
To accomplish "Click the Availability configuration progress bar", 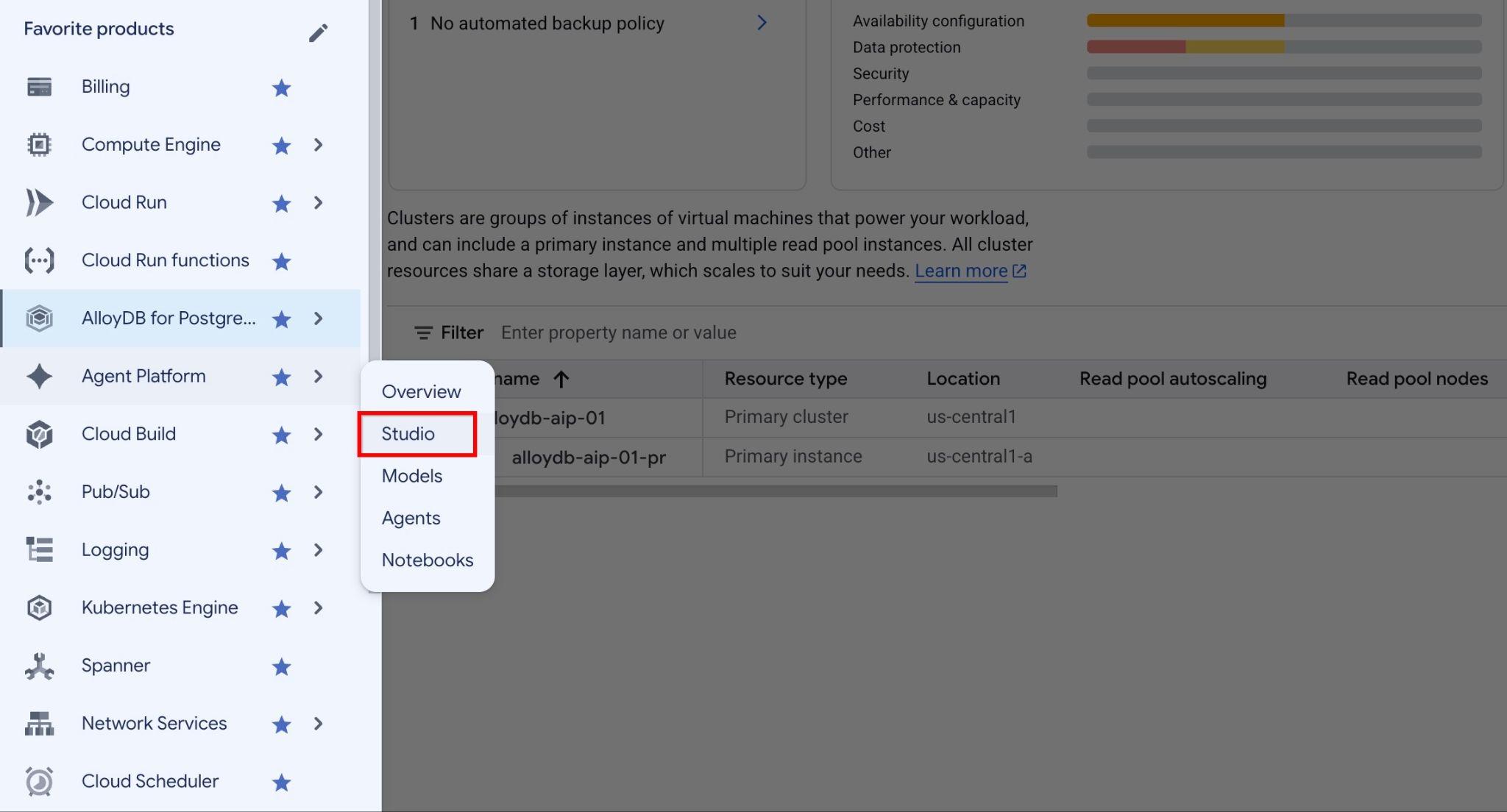I will coord(1284,21).
